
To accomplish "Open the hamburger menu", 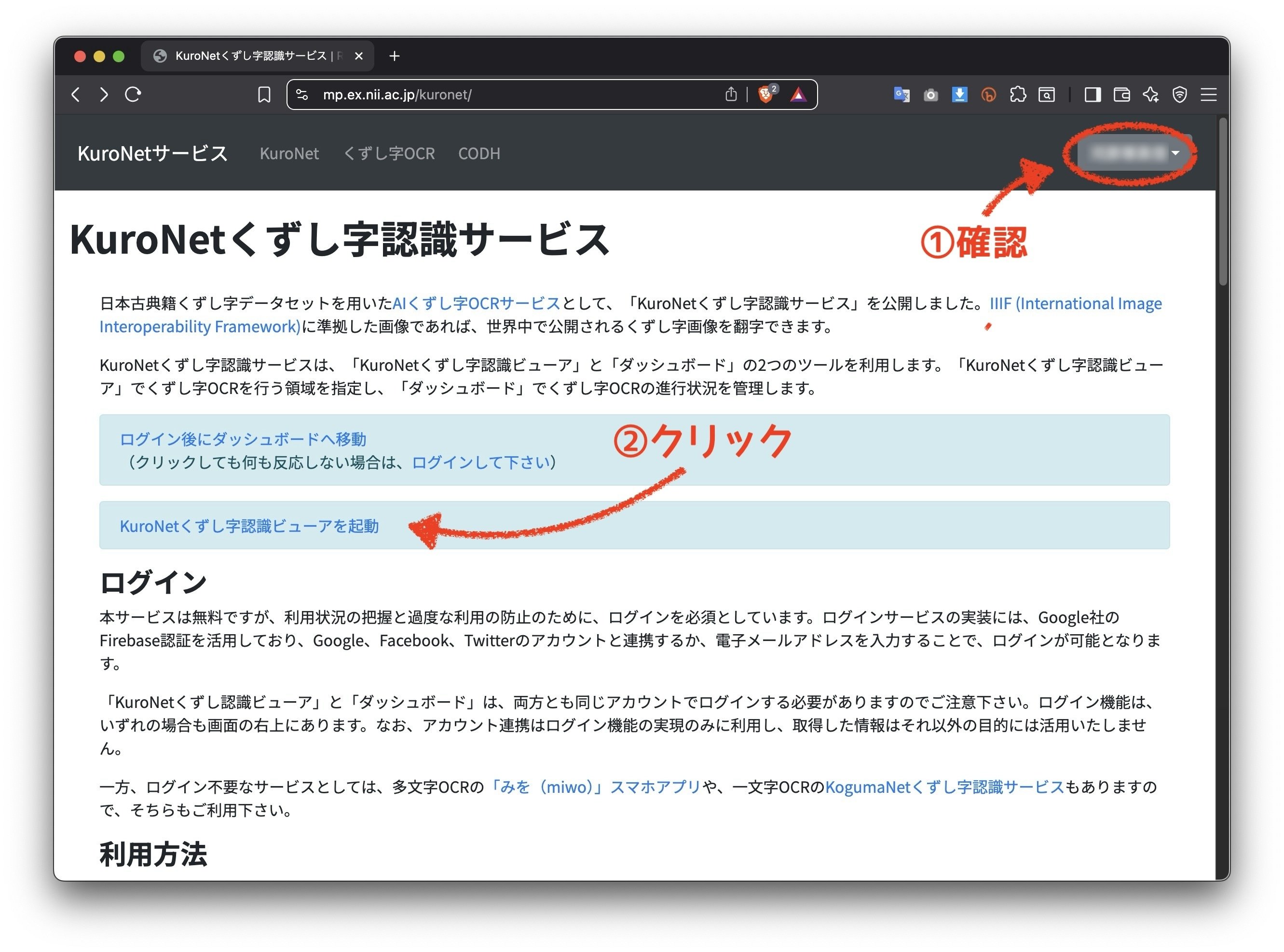I will 1208,95.
